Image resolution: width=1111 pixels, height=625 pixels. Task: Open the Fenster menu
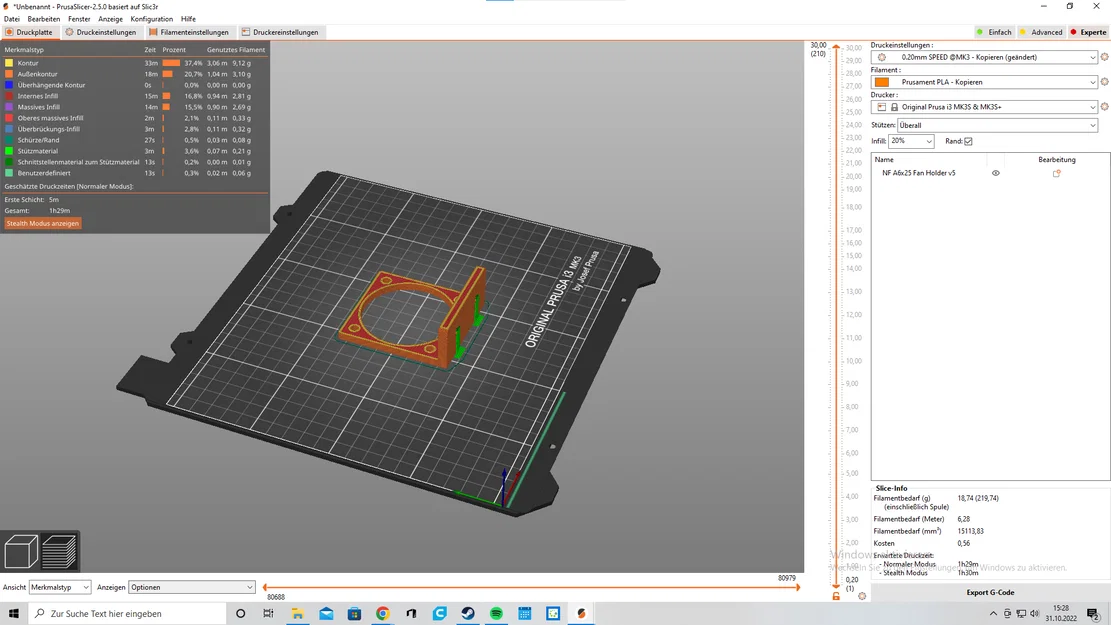click(x=79, y=19)
